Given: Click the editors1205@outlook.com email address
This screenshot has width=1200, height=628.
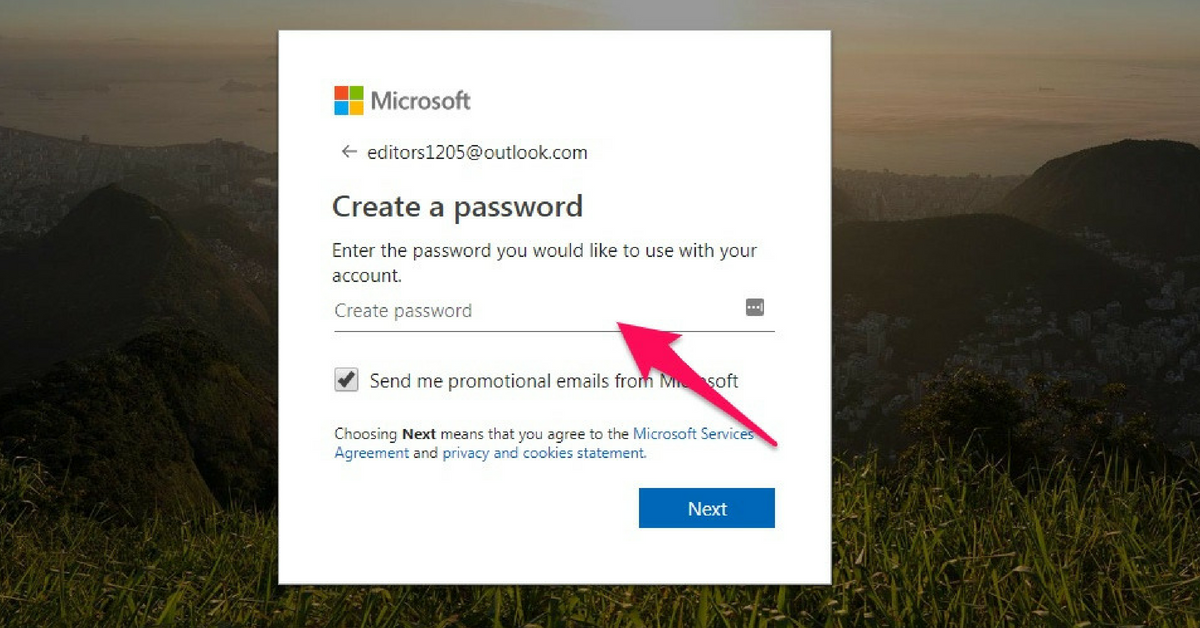Looking at the screenshot, I should (477, 153).
